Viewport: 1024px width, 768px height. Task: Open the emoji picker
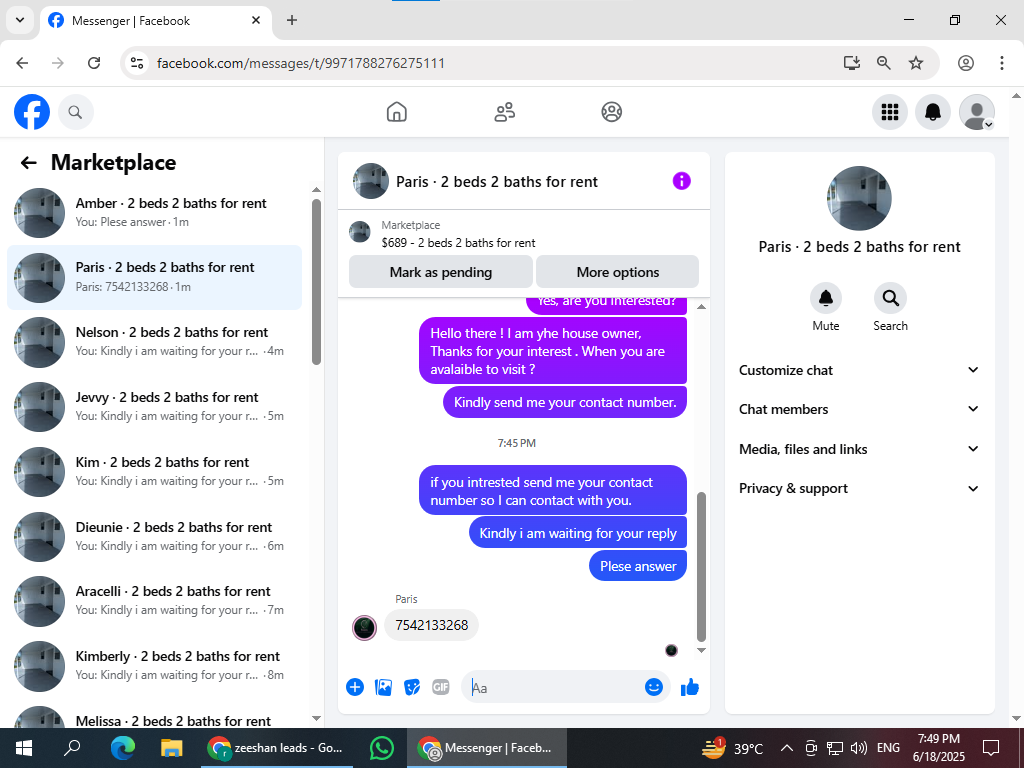click(x=654, y=687)
